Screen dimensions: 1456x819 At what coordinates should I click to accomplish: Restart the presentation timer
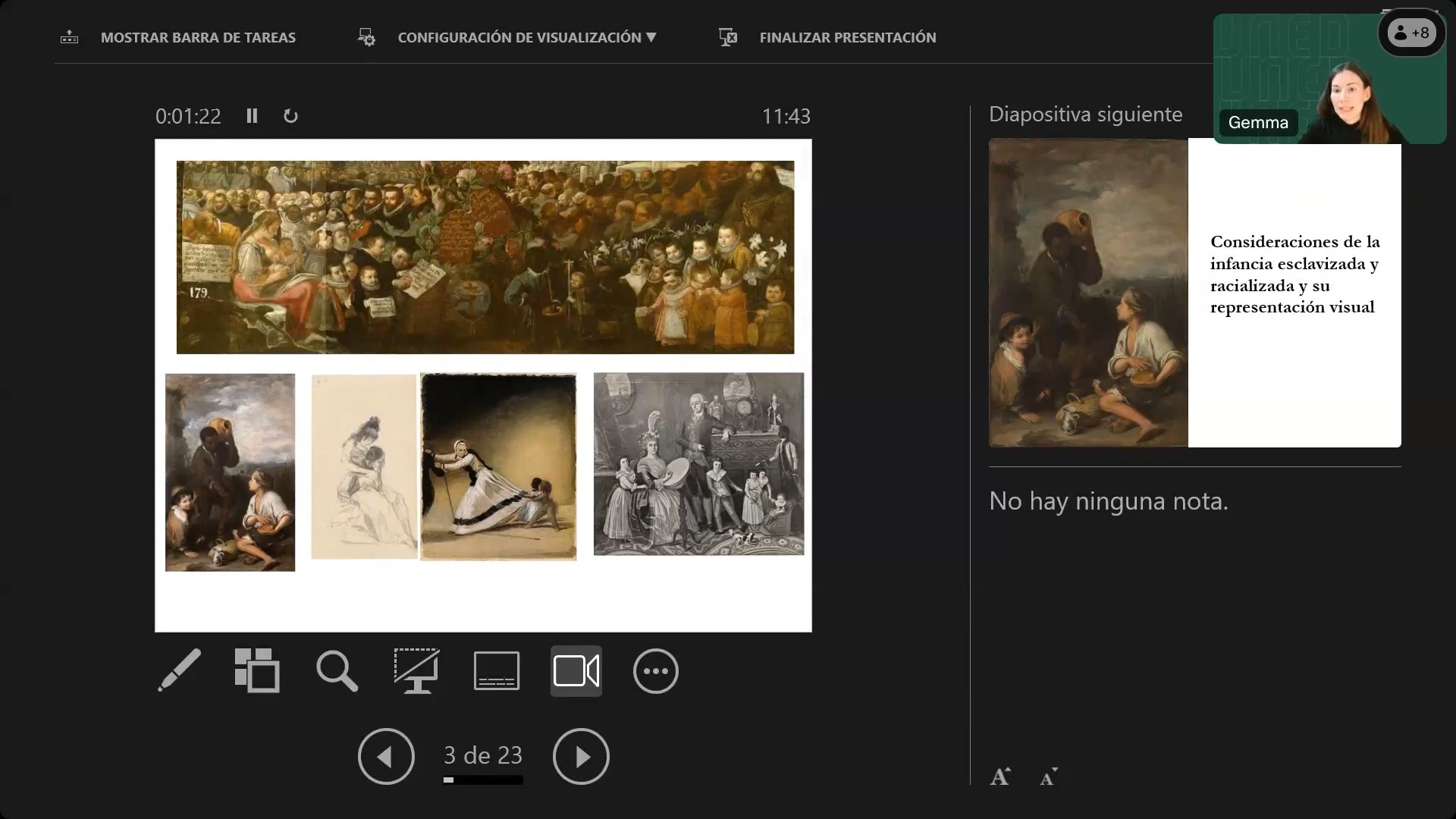pyautogui.click(x=290, y=116)
